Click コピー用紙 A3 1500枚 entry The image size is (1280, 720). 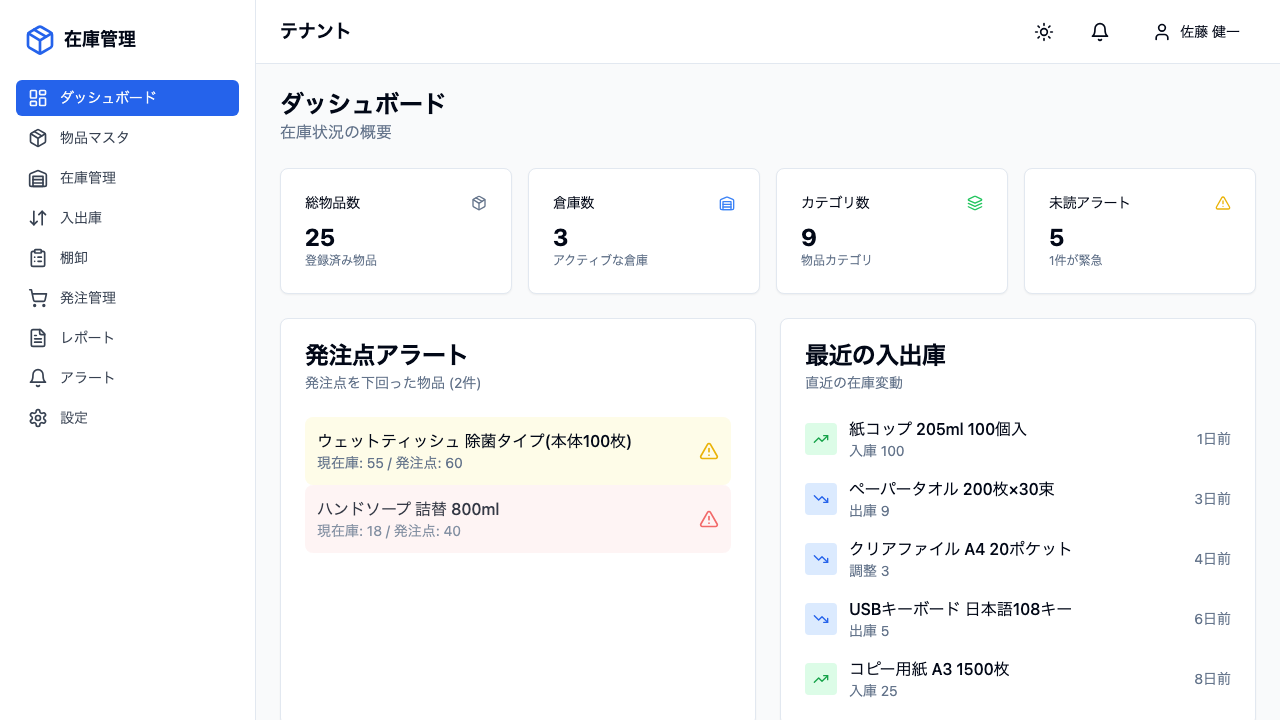click(1018, 679)
